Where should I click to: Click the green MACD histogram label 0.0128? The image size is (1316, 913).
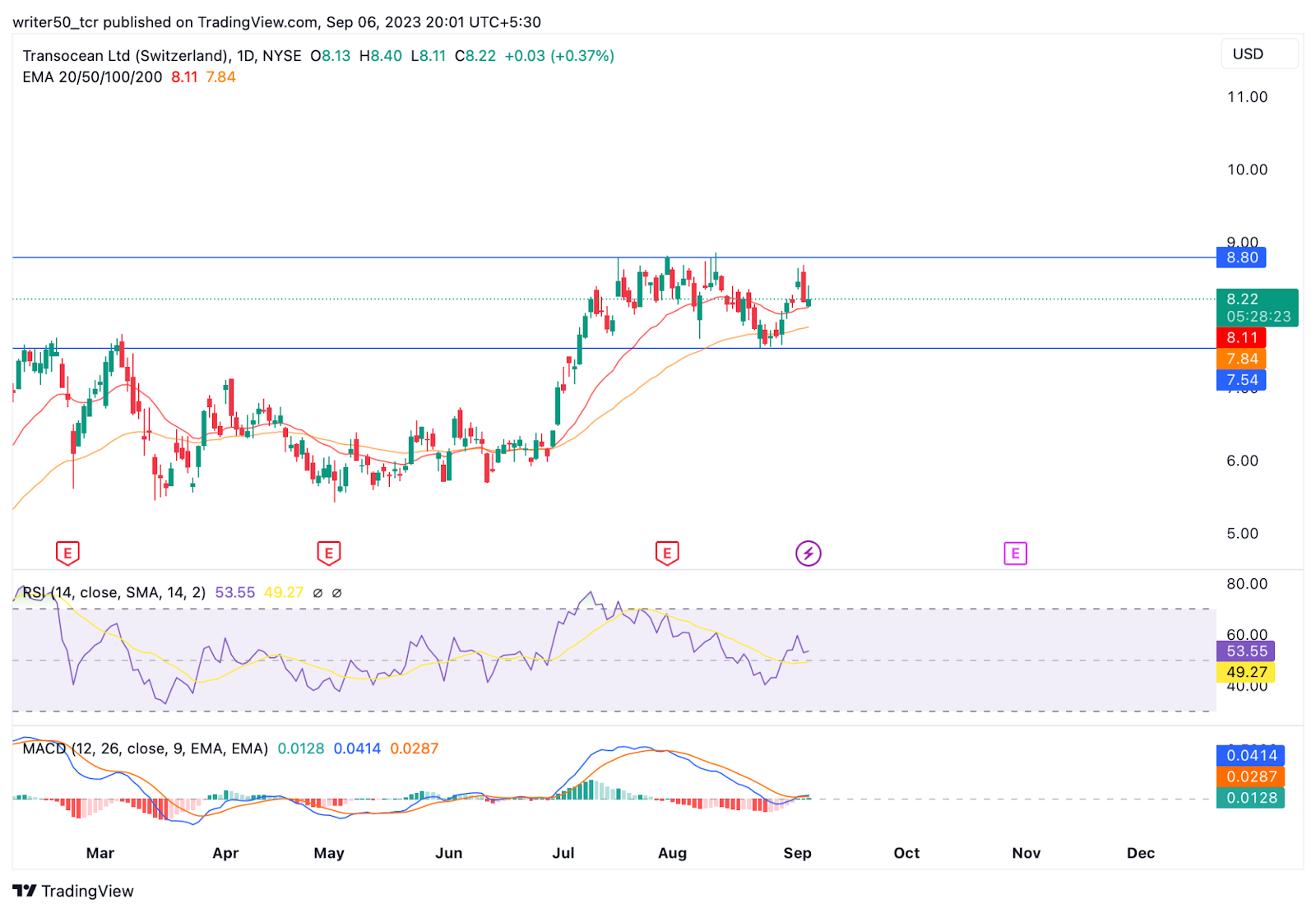click(1250, 798)
